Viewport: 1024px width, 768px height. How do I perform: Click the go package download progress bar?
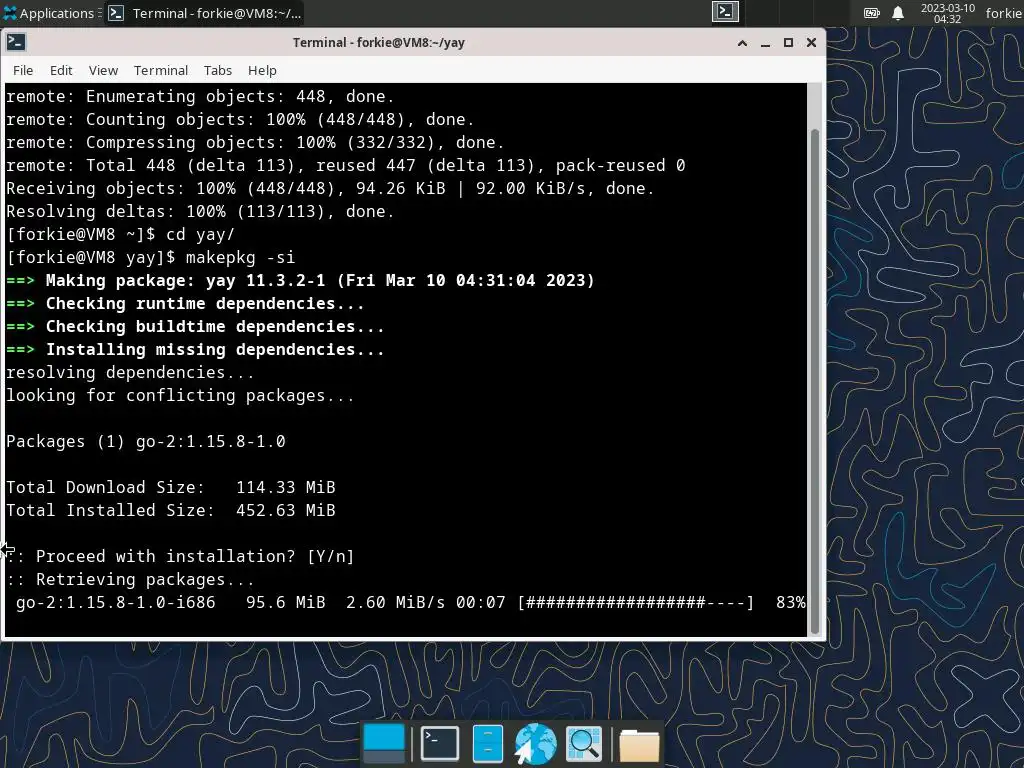pos(635,602)
